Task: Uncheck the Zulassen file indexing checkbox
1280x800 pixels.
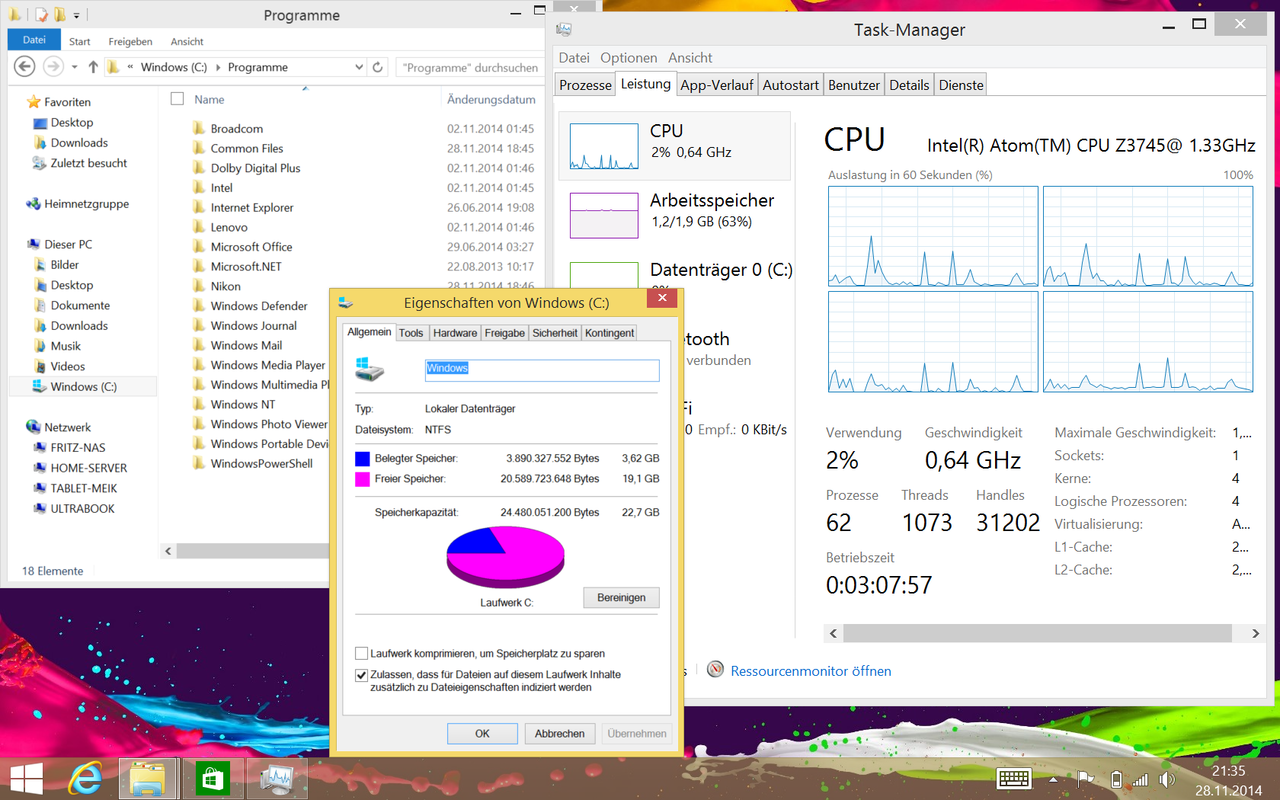Action: coord(362,675)
